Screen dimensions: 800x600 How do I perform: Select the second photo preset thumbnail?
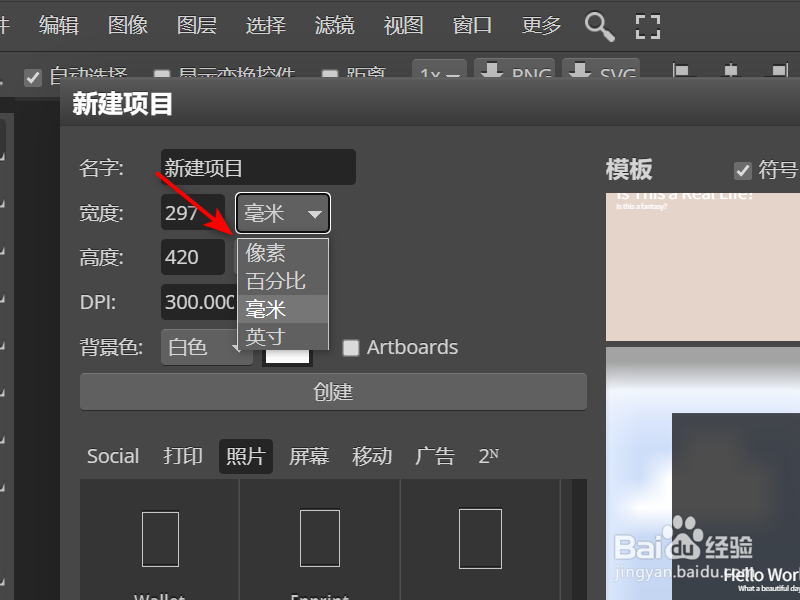[320, 539]
